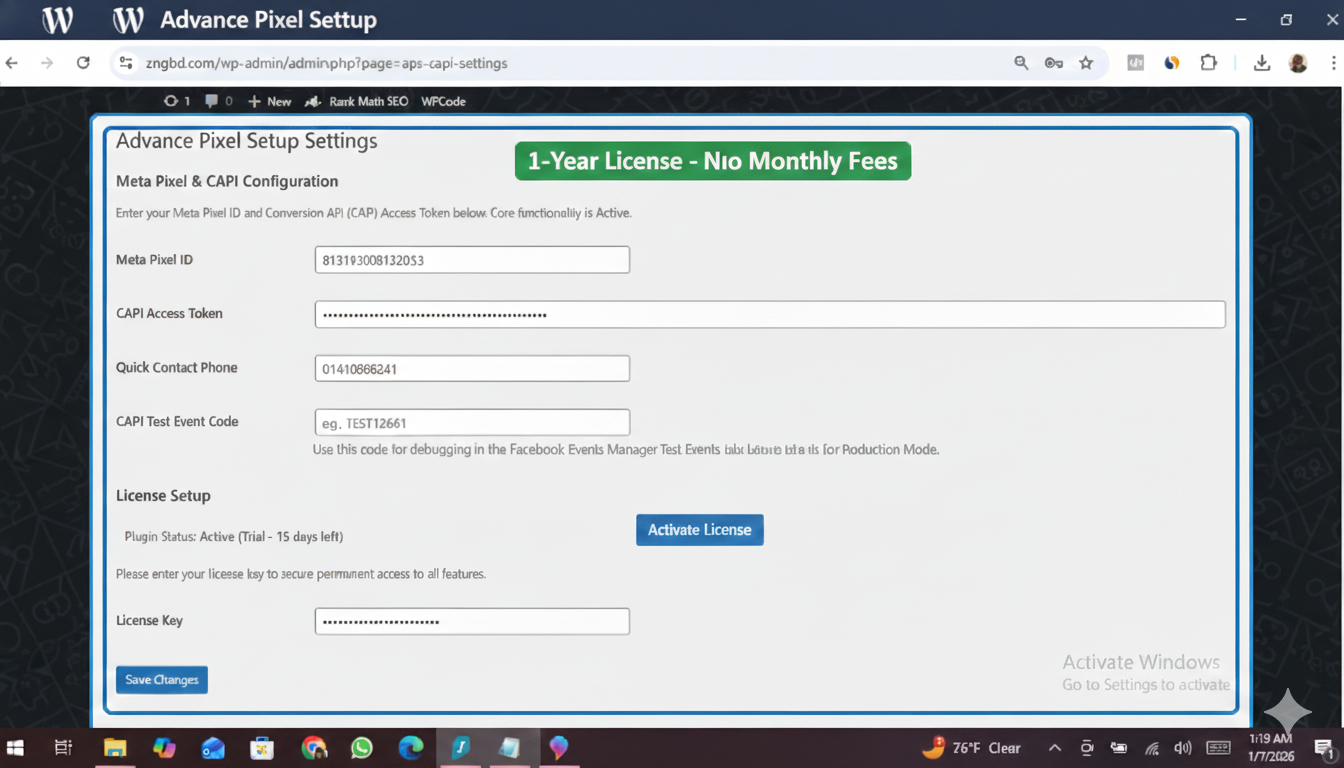The width and height of the screenshot is (1344, 768).
Task: Launch Copilot from the taskbar
Action: [x=164, y=748]
